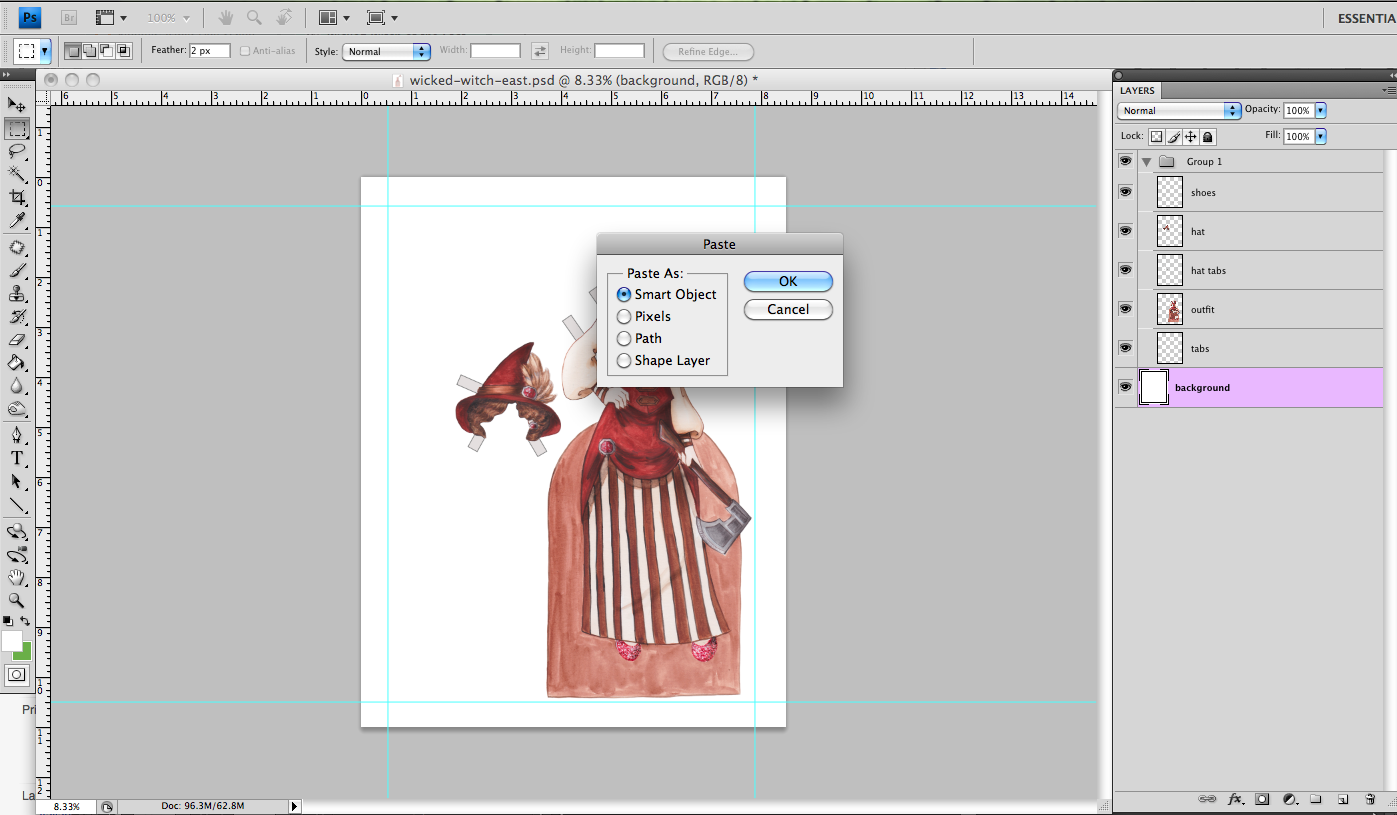This screenshot has height=815, width=1397.
Task: Select the History Brush tool
Action: (x=17, y=316)
